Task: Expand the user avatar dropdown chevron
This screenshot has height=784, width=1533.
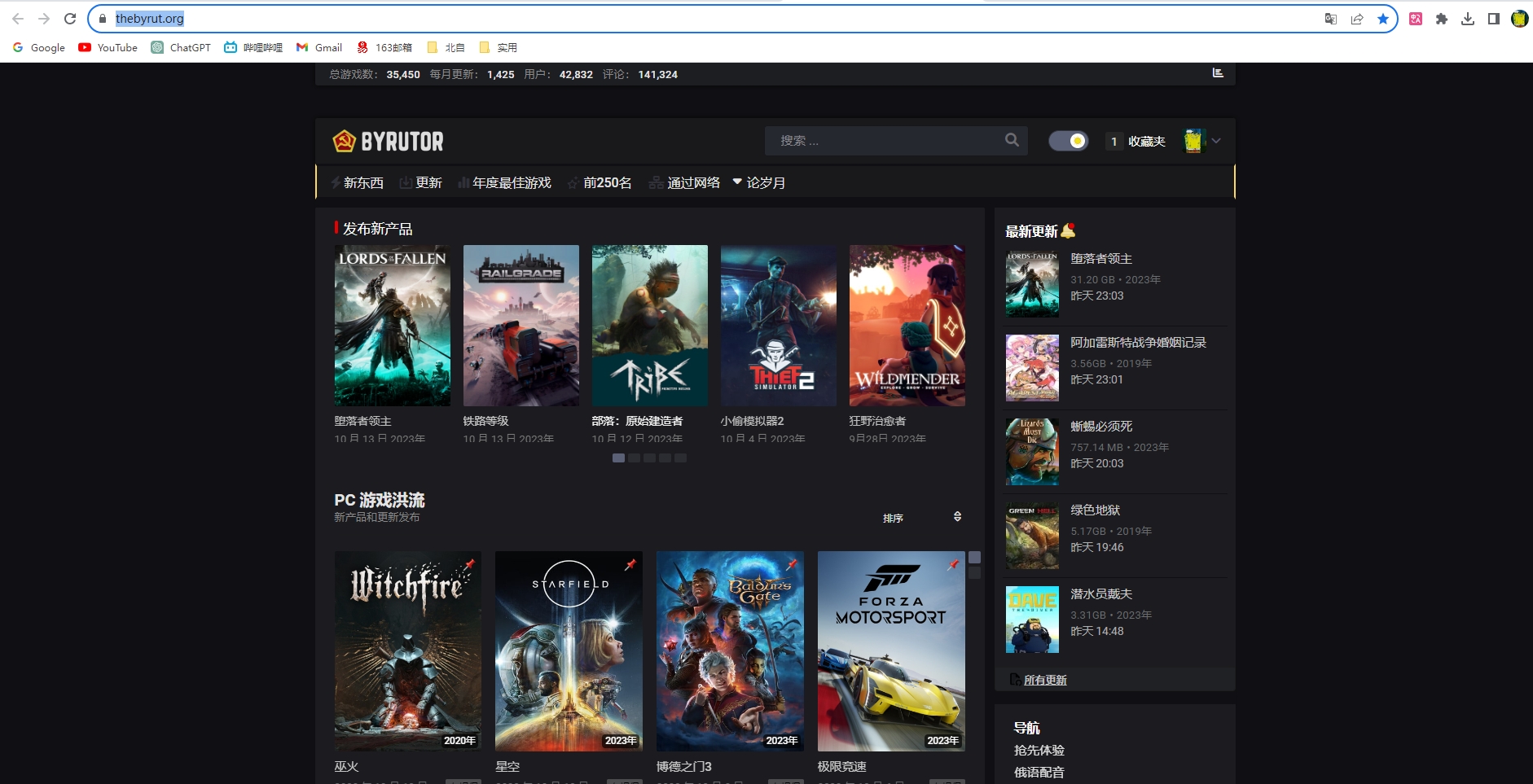Action: tap(1216, 141)
